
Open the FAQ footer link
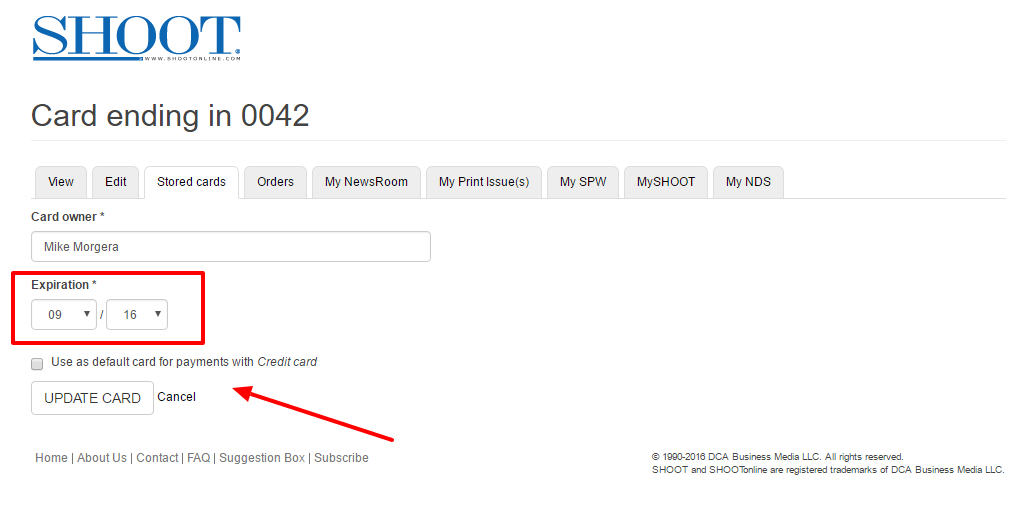[199, 458]
